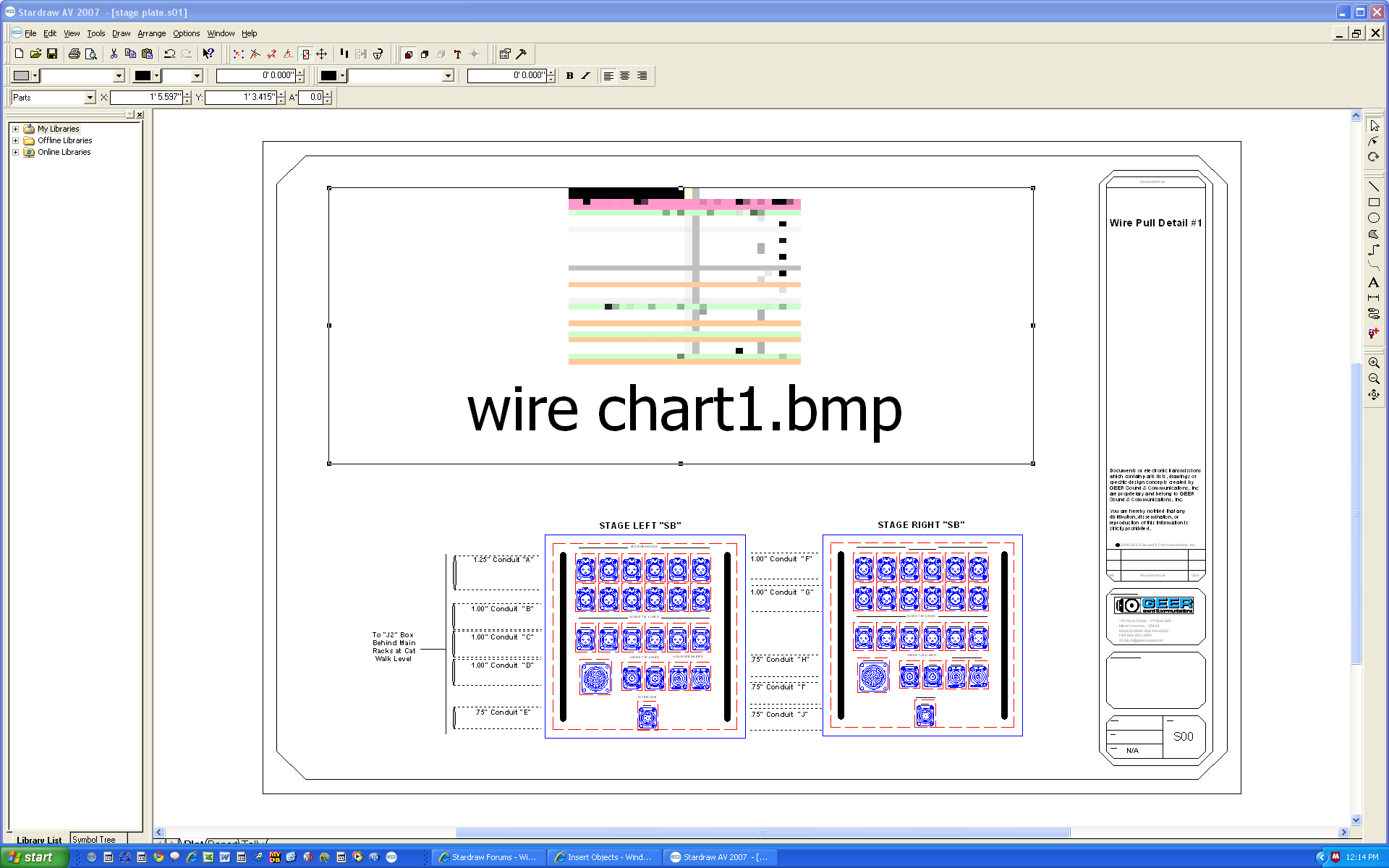Switch to Stardraw Forums taskbar window
1389x868 pixels.
[x=488, y=857]
